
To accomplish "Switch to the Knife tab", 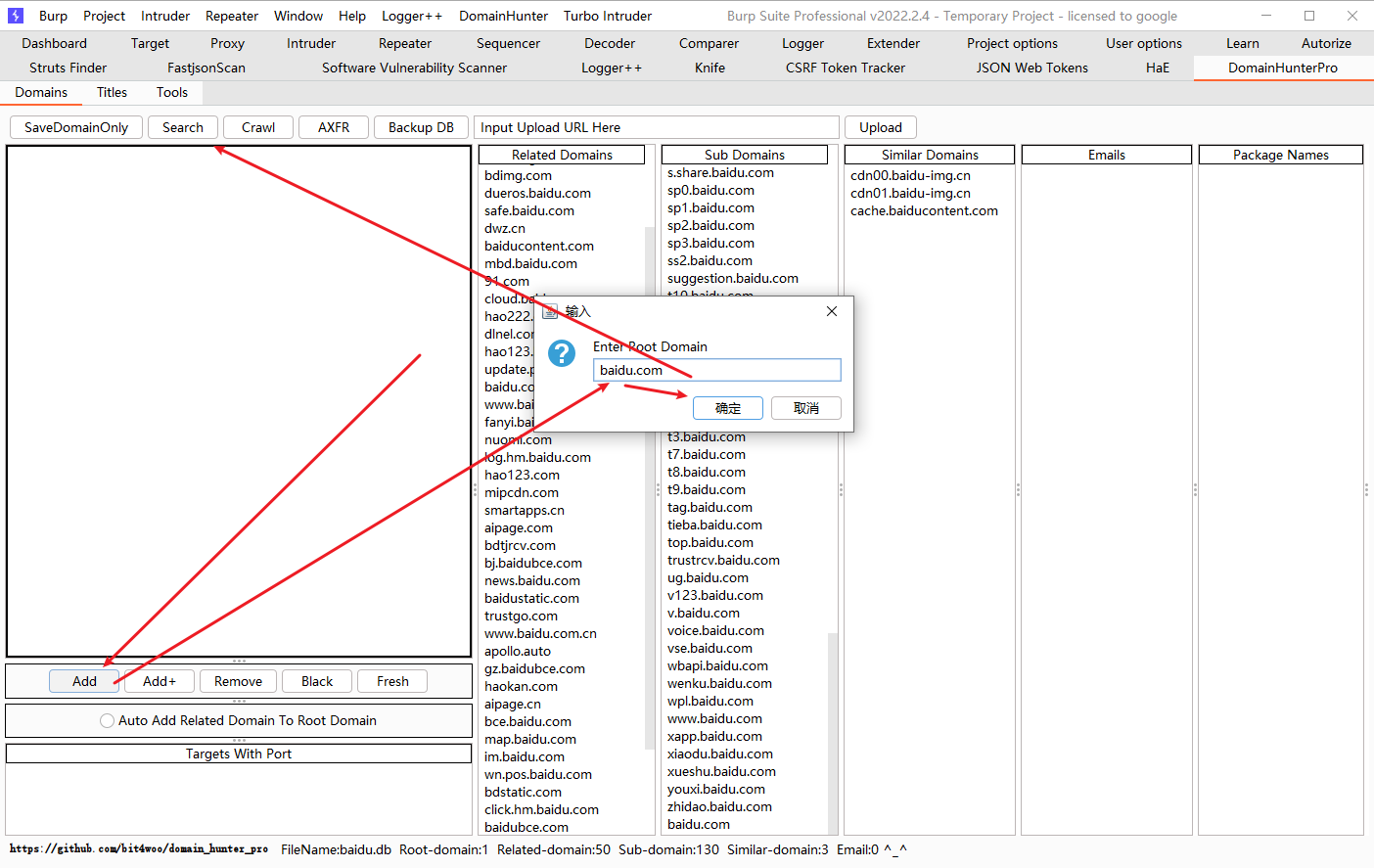I will coord(710,68).
